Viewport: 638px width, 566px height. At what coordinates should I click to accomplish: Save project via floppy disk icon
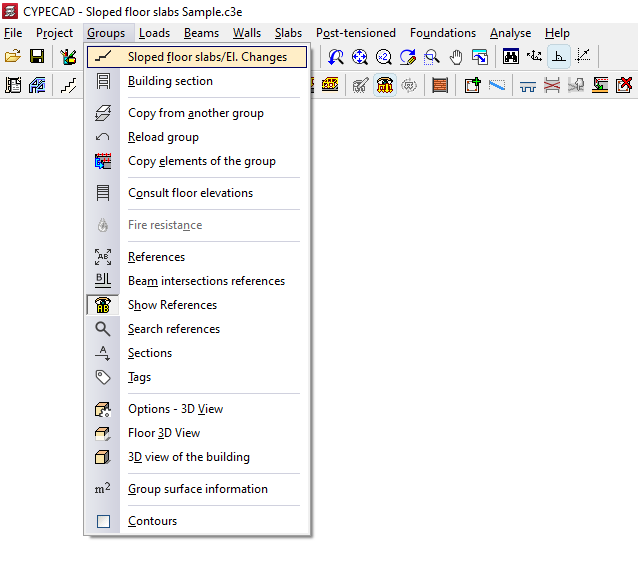coord(37,57)
